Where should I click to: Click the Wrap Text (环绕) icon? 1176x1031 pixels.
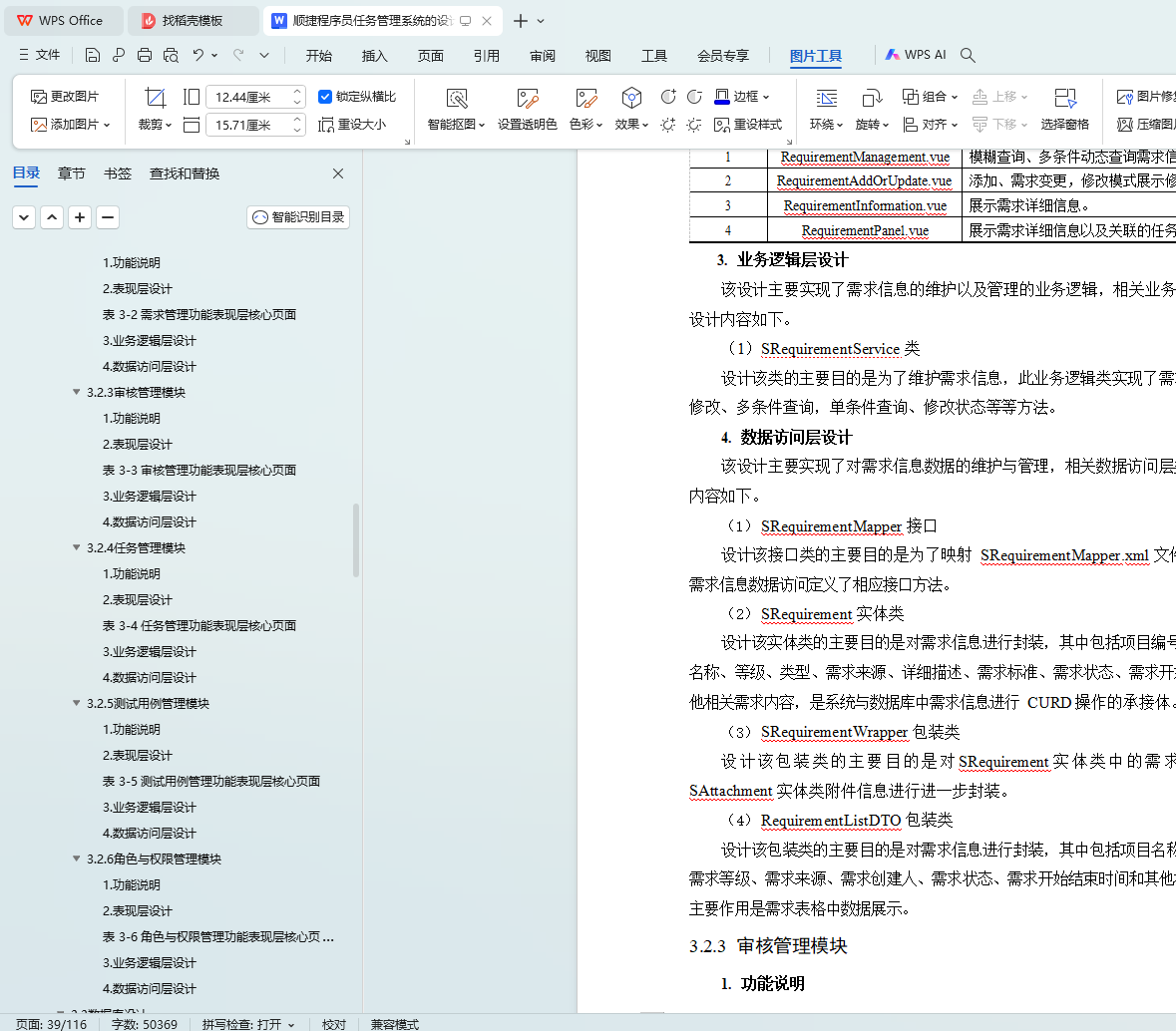click(x=827, y=99)
